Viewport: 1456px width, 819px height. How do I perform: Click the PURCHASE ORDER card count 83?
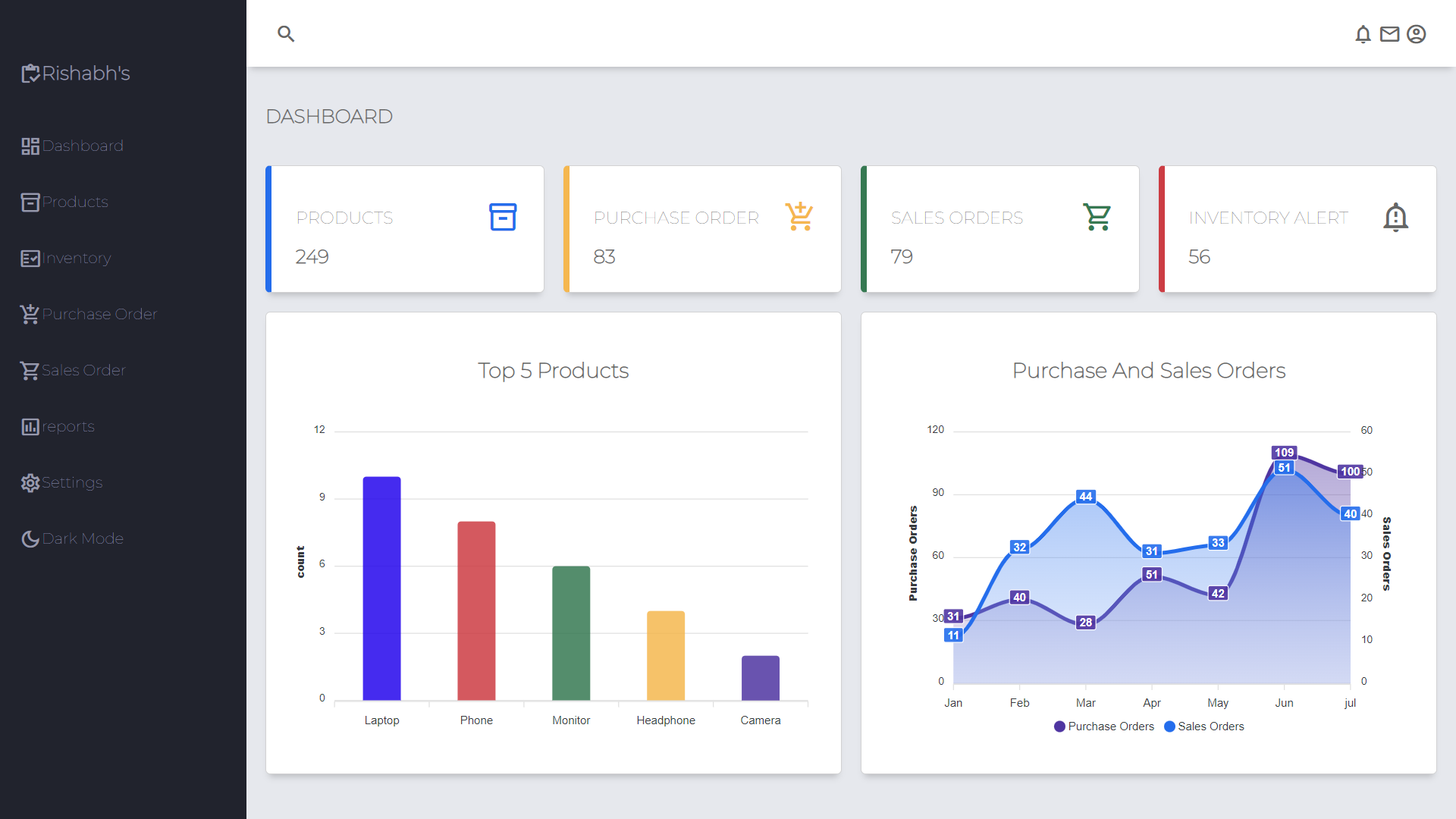pyautogui.click(x=604, y=256)
